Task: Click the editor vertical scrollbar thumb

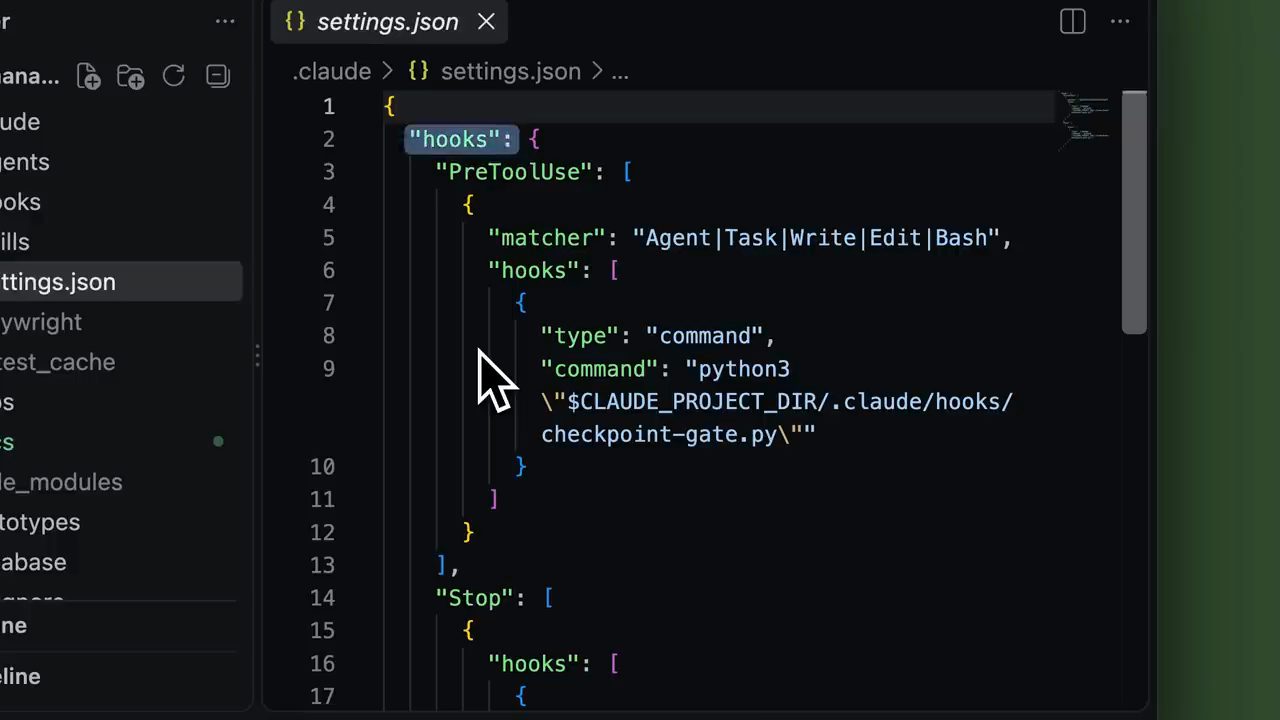Action: (x=1134, y=212)
